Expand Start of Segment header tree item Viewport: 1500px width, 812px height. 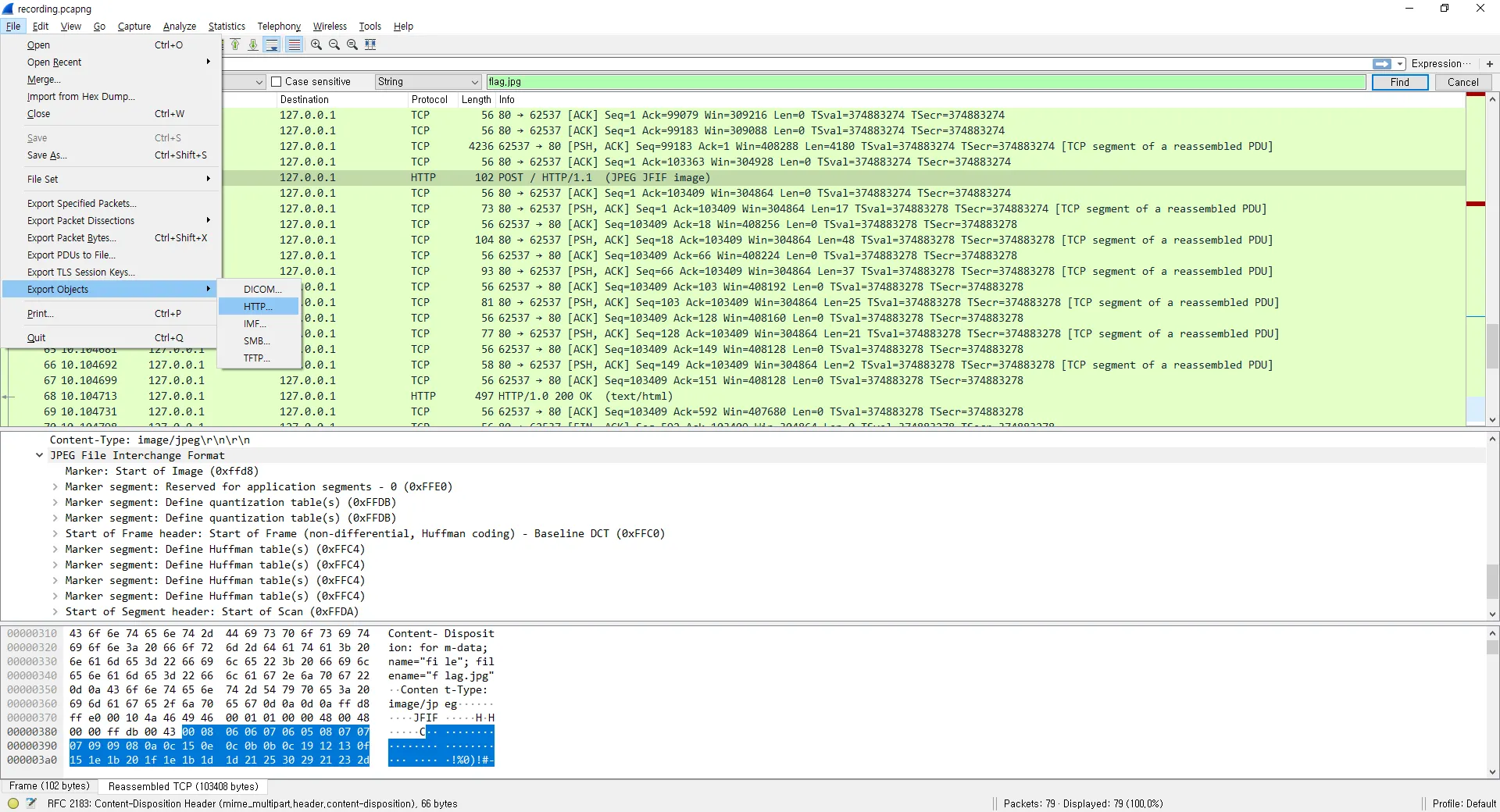(55, 611)
